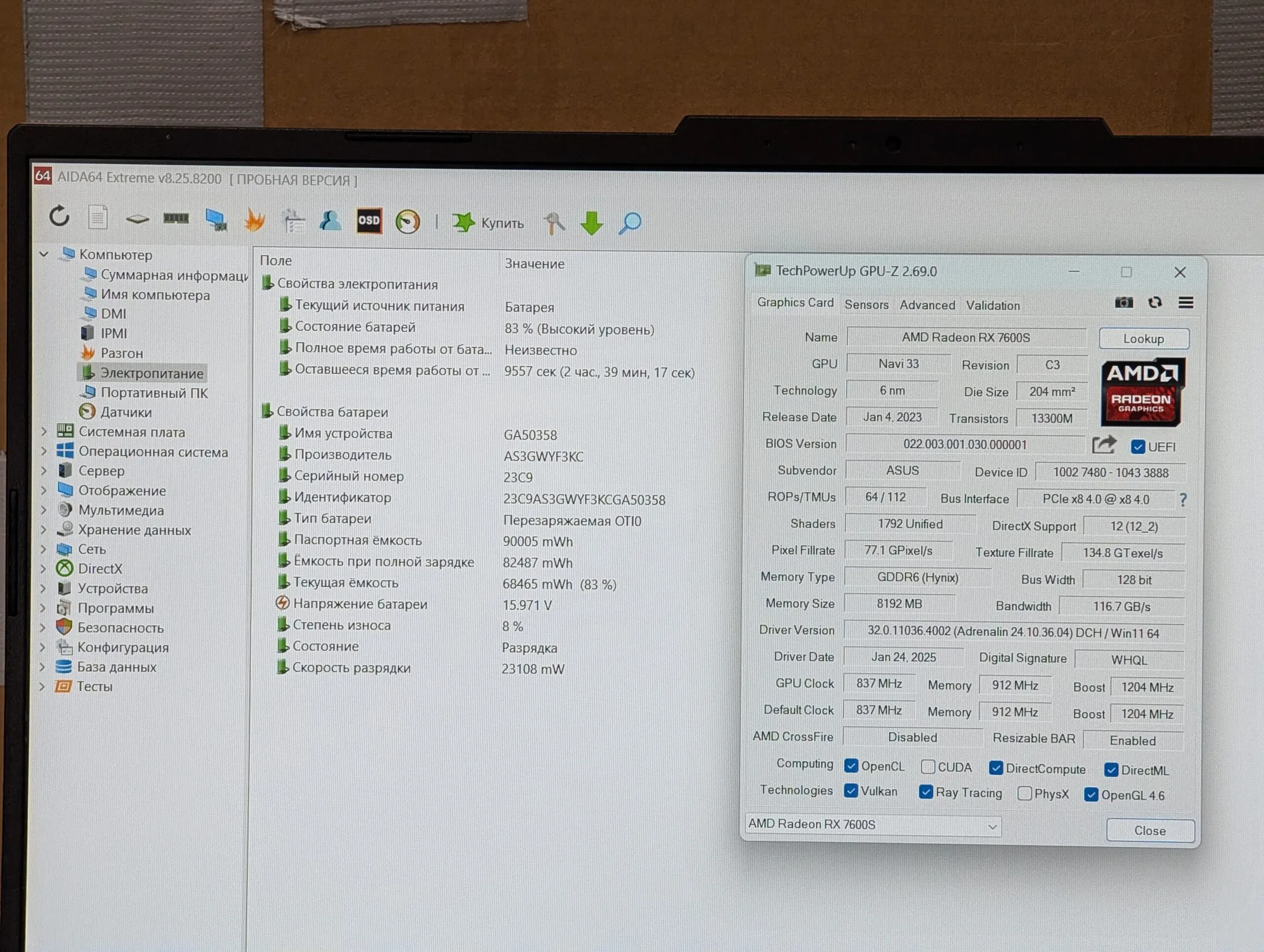Open the GPU-Z hamburger menu icon

coord(1186,303)
